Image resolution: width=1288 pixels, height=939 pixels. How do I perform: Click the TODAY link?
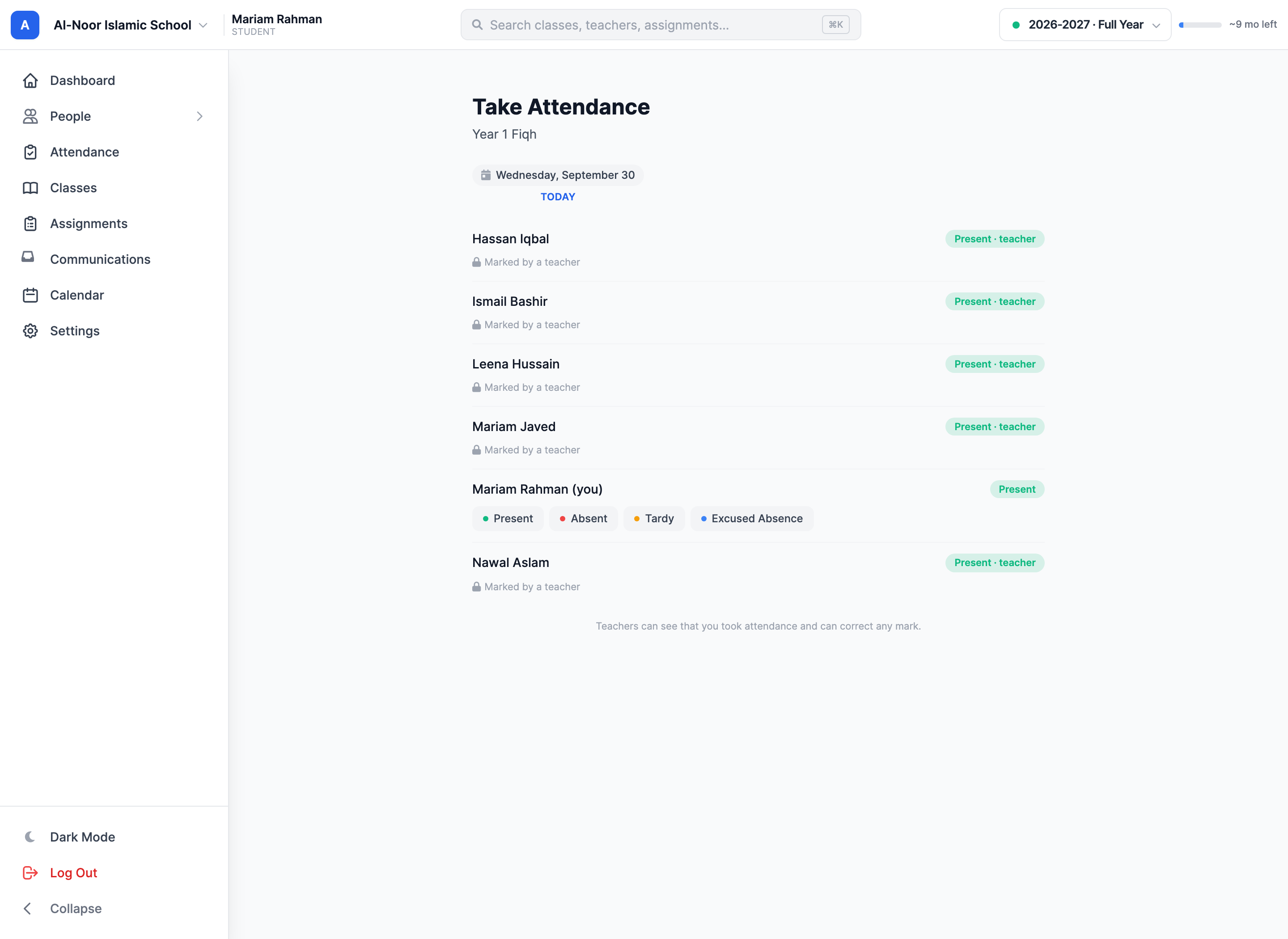[558, 197]
